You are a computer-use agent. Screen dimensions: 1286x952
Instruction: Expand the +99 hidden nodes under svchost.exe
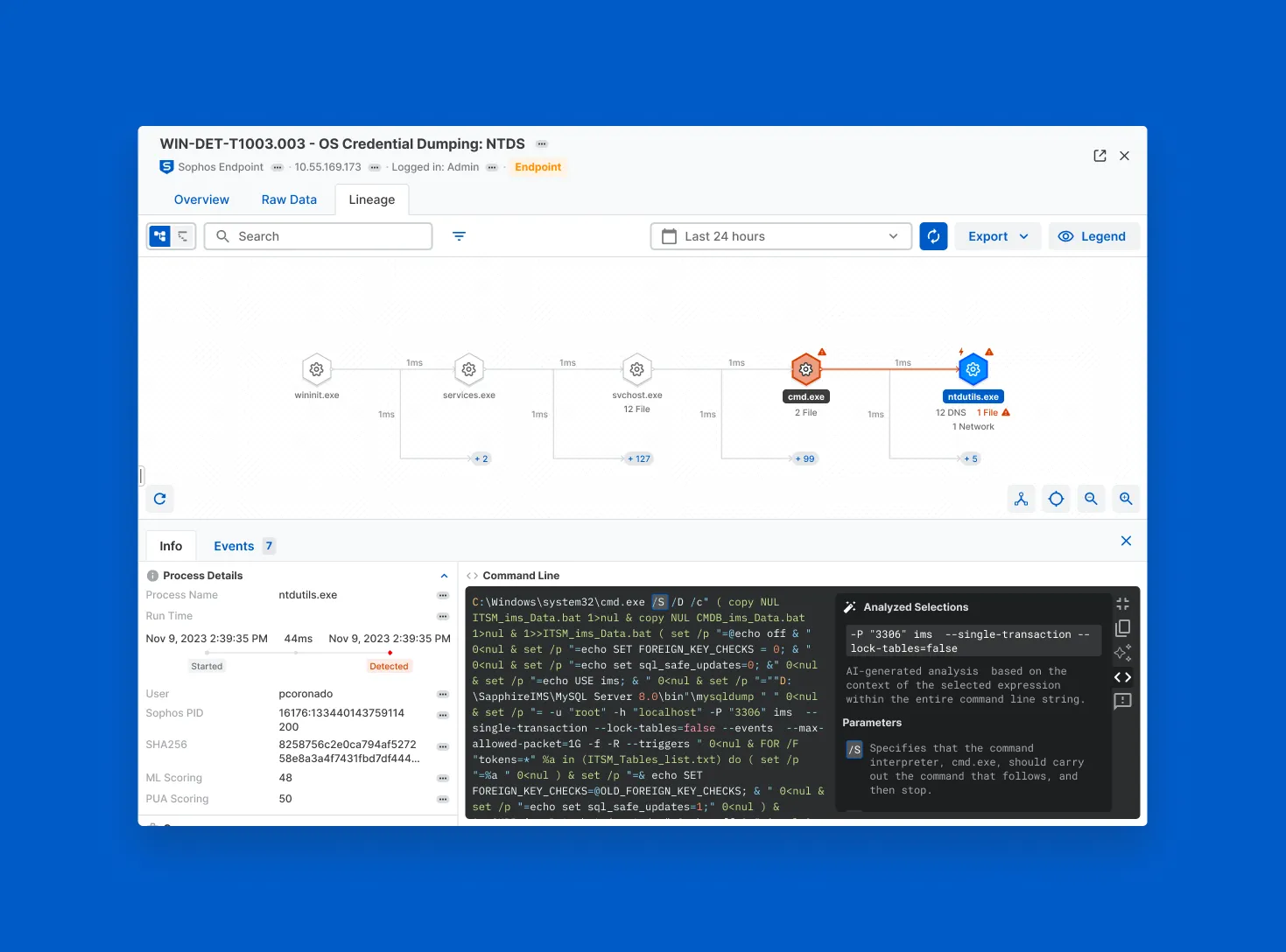(804, 458)
